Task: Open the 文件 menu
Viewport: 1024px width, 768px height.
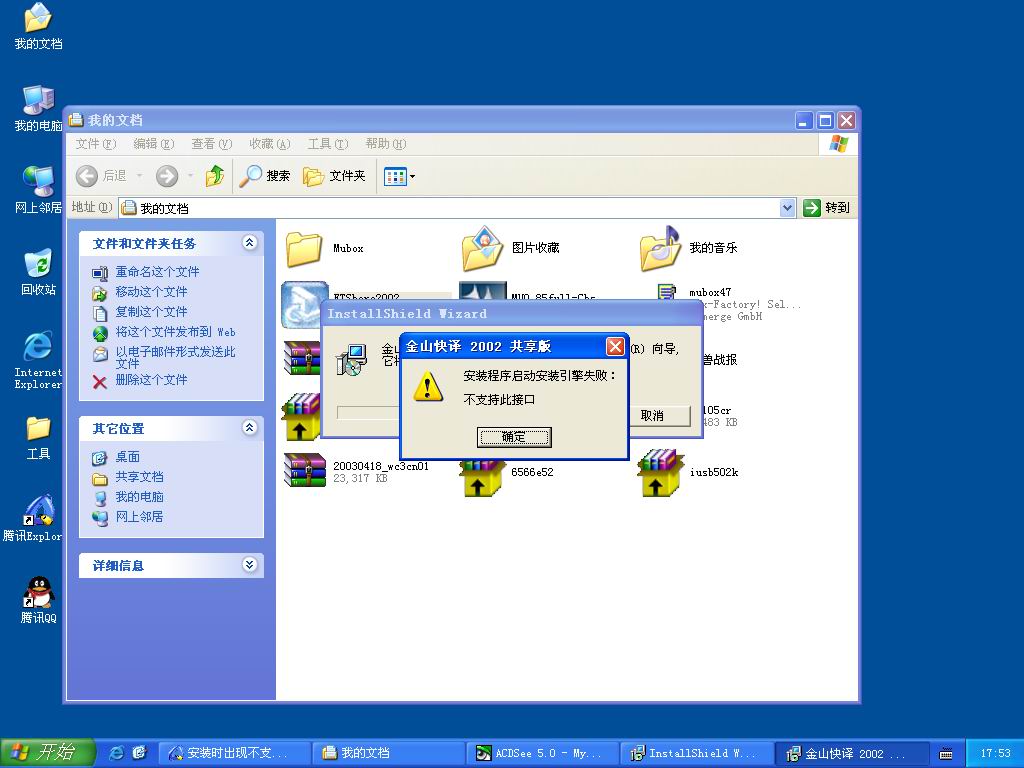Action: (95, 144)
